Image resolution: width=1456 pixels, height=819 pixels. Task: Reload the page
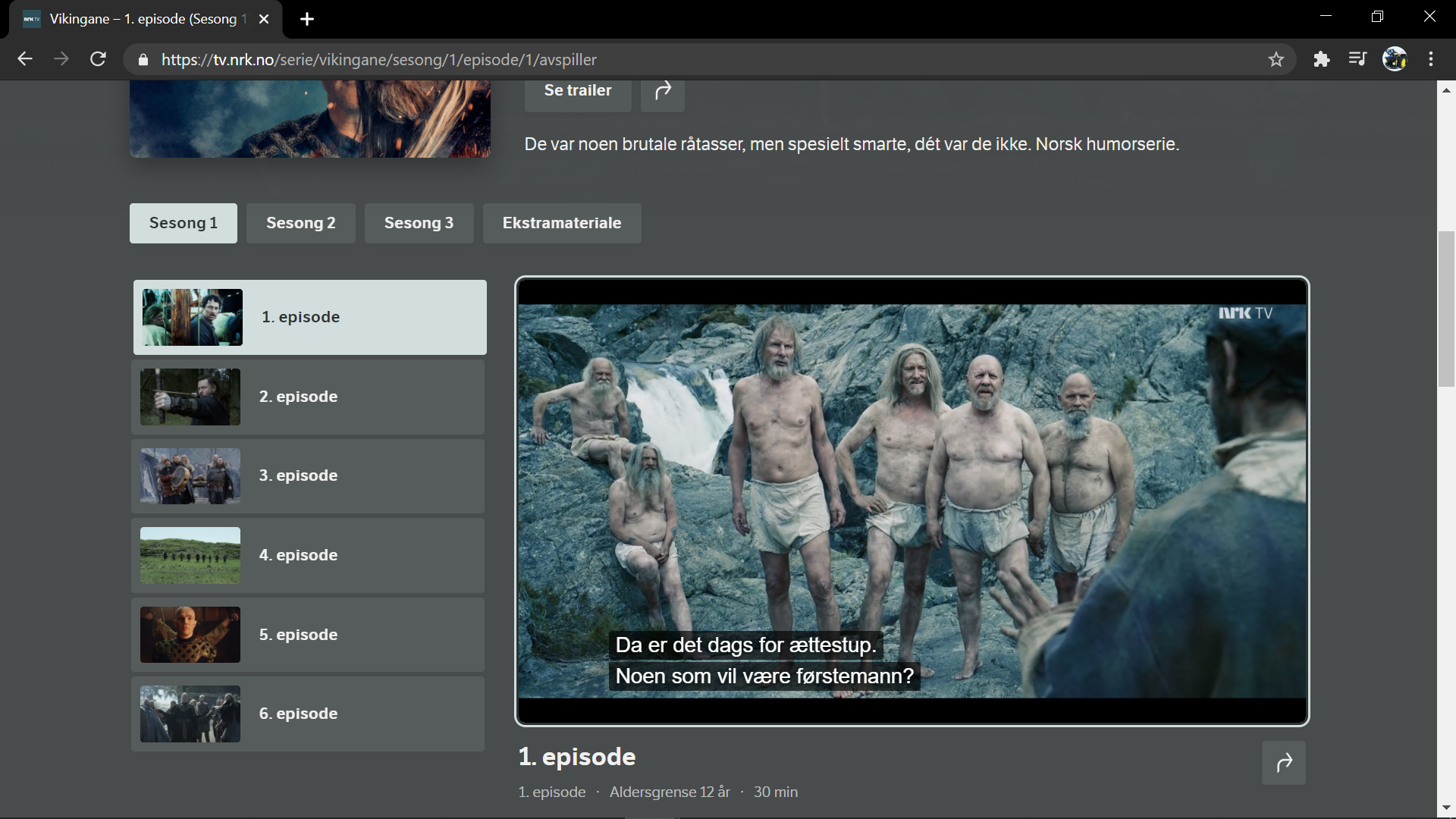coord(98,59)
